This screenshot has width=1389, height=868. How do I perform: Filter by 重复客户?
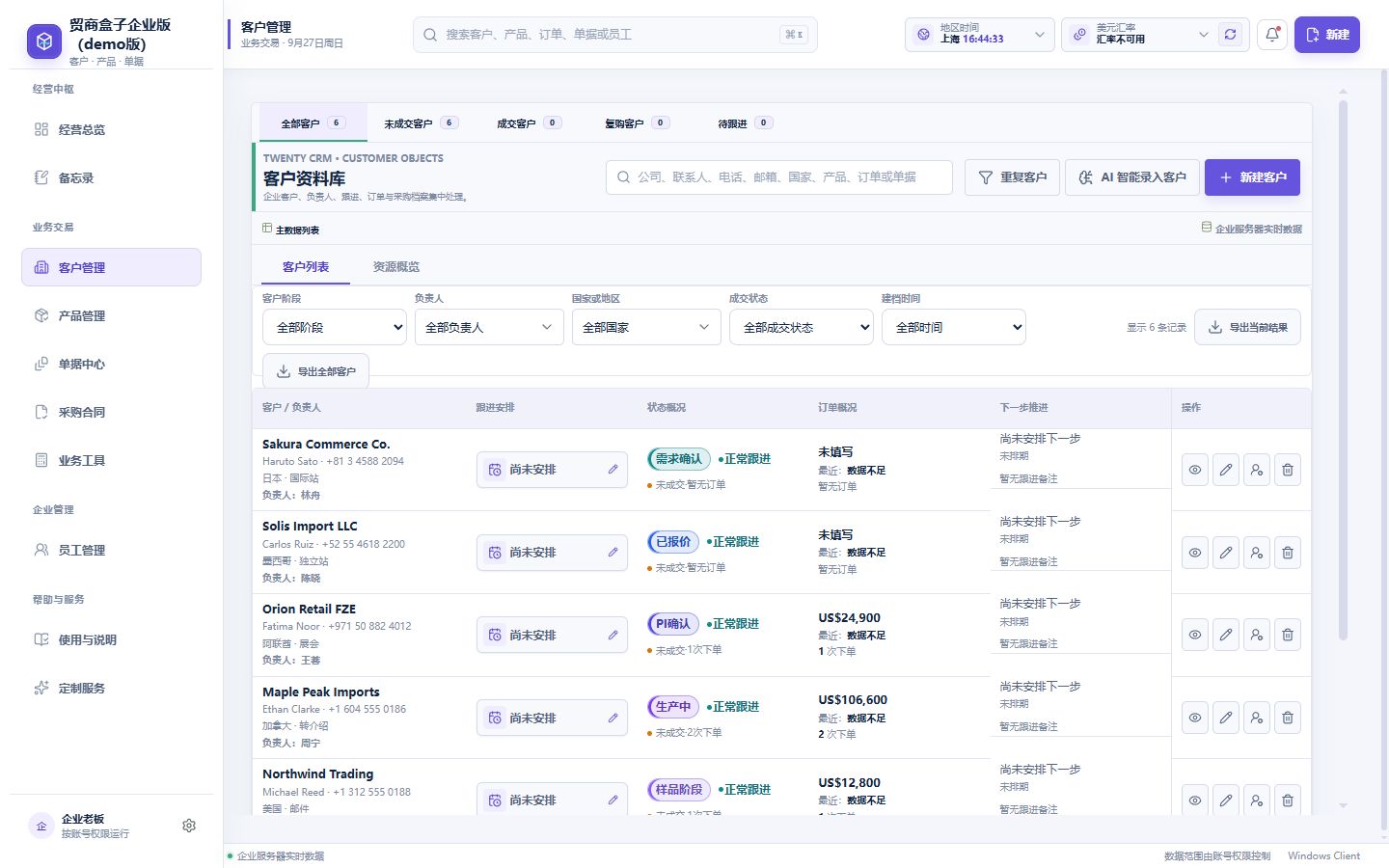tap(1012, 177)
